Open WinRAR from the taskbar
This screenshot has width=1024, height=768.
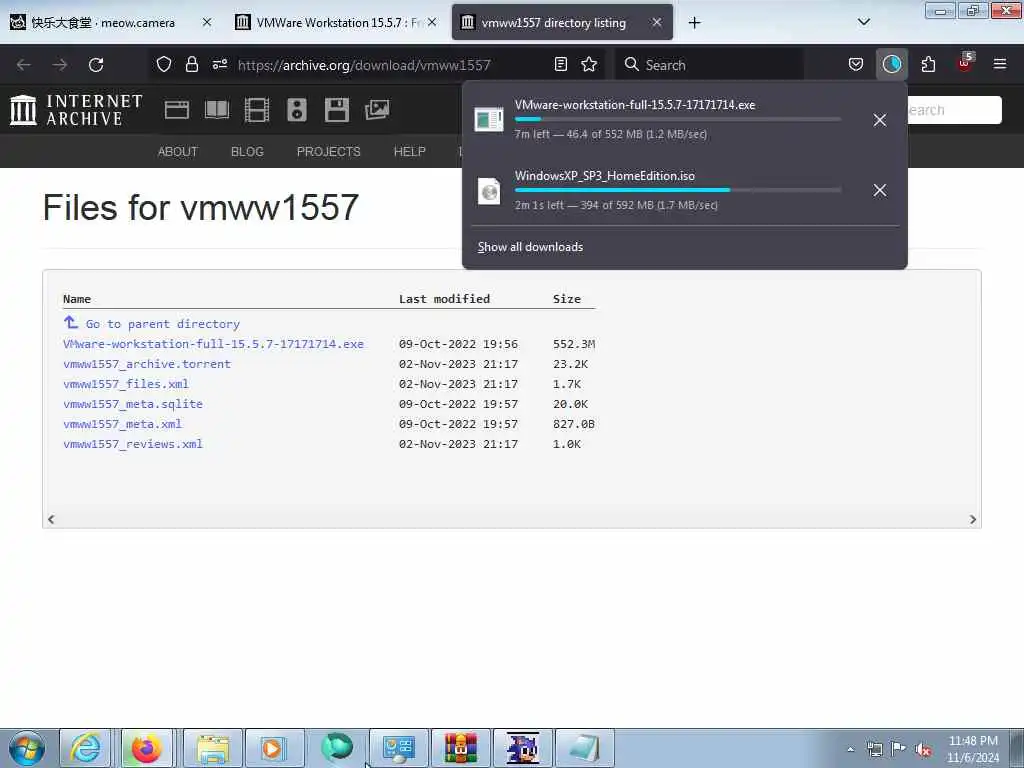460,748
